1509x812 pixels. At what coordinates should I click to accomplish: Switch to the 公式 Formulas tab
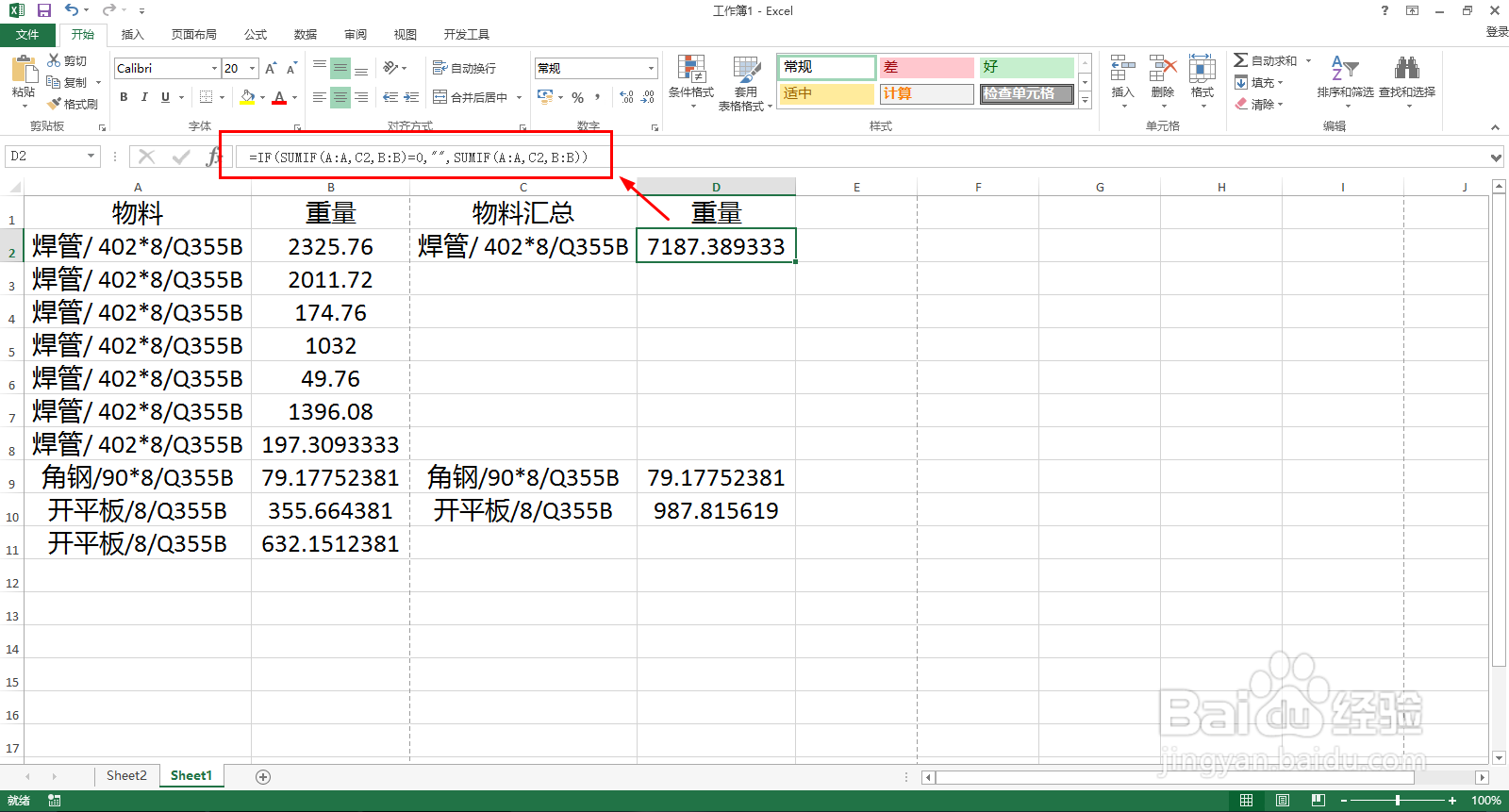[256, 35]
